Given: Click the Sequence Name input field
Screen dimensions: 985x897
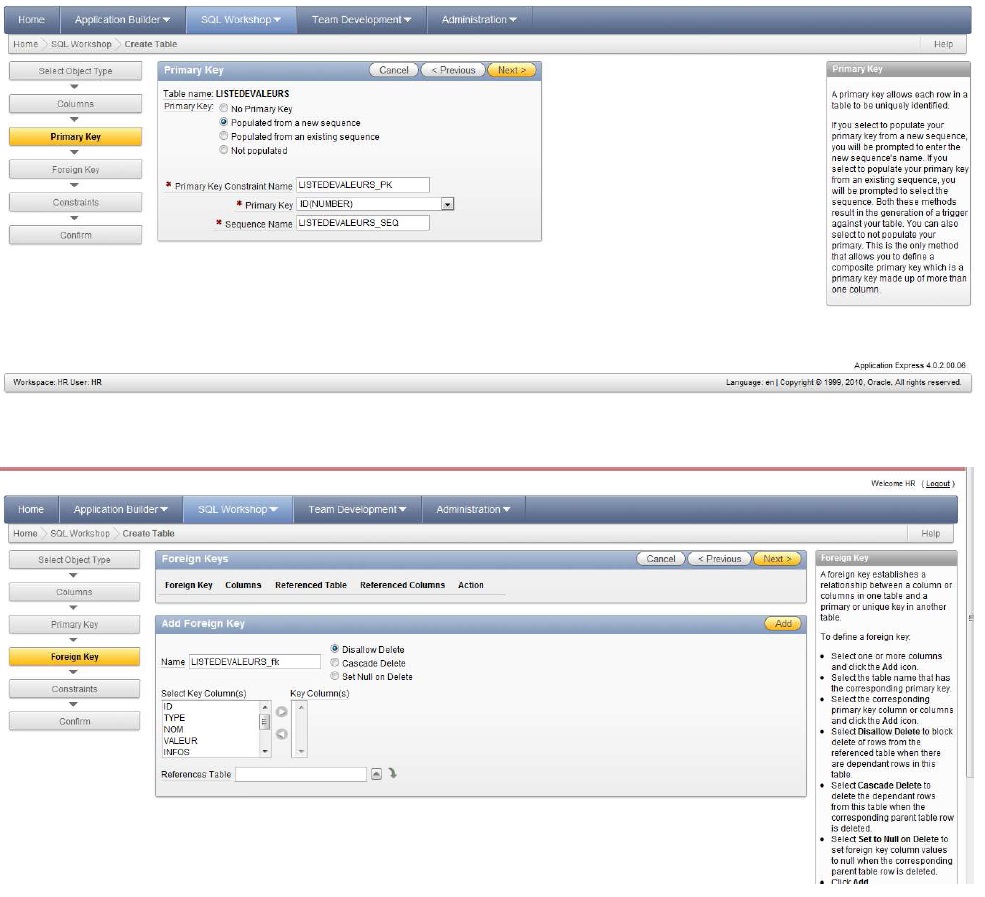Looking at the screenshot, I should click(362, 223).
